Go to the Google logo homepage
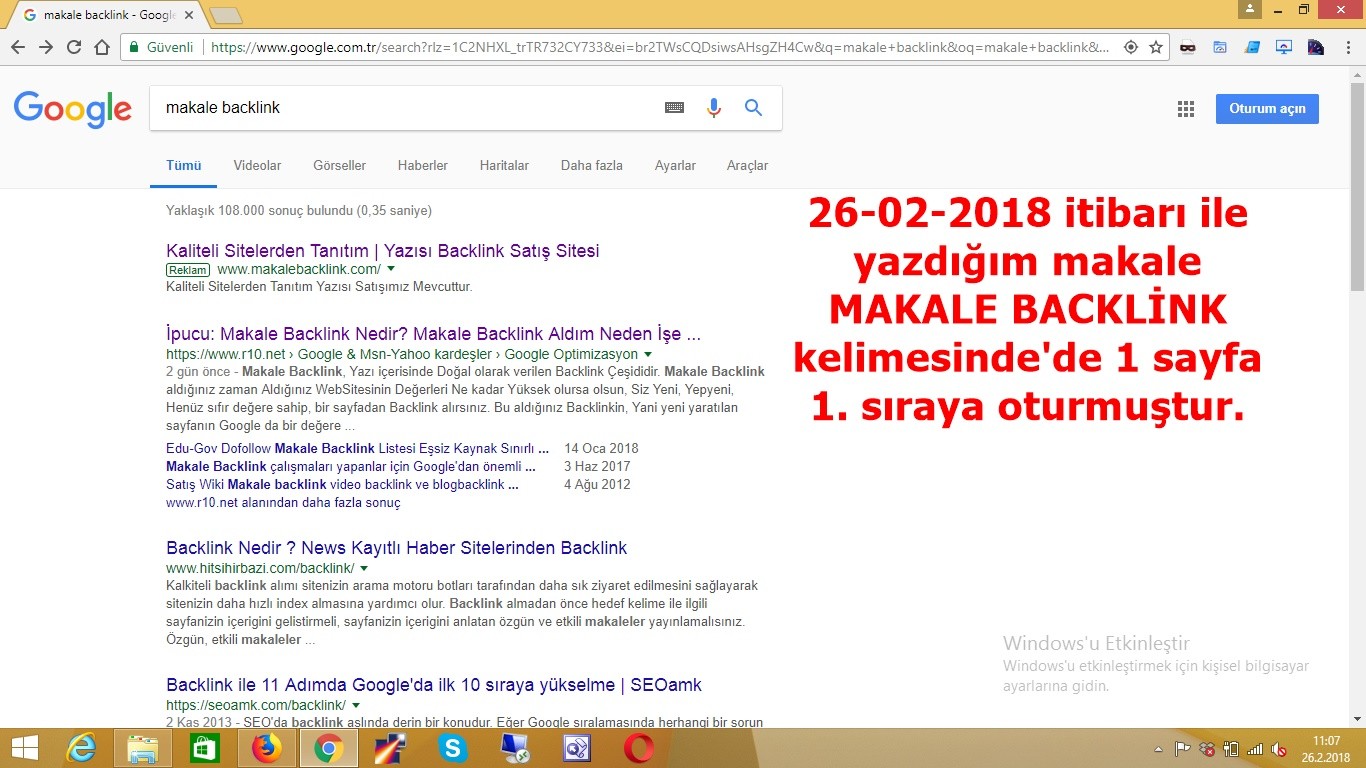Screen dimensions: 1366x768 click(x=73, y=109)
